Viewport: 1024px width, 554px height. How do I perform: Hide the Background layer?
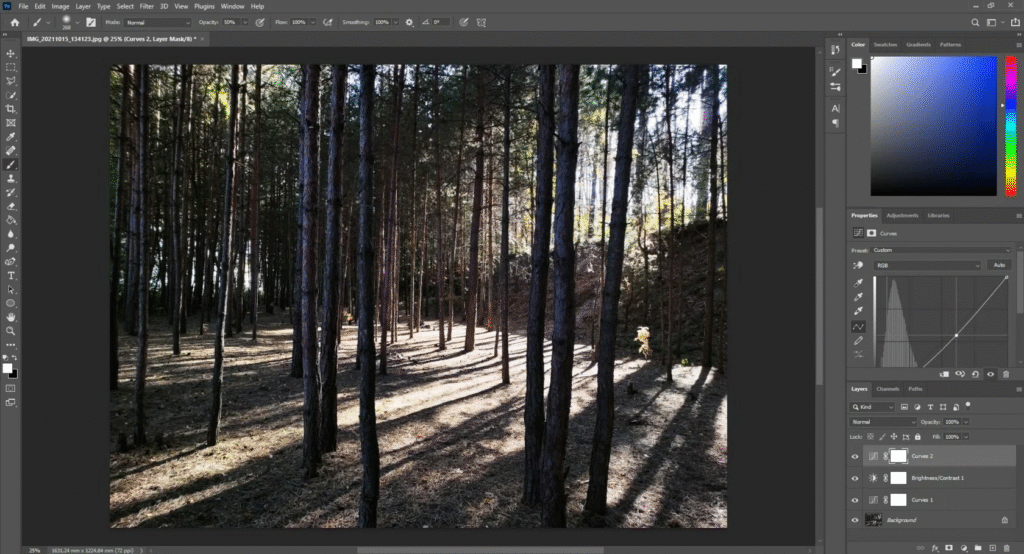coord(854,520)
